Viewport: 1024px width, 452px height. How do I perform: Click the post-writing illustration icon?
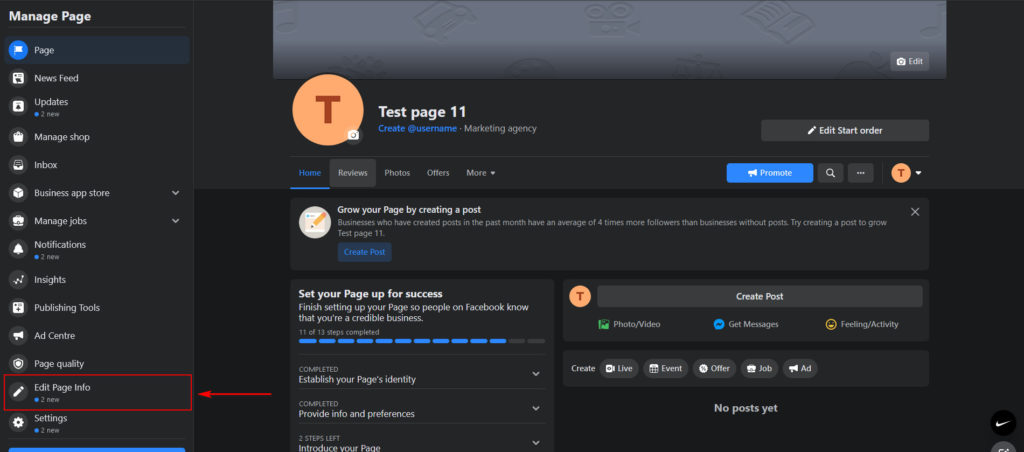click(x=315, y=222)
